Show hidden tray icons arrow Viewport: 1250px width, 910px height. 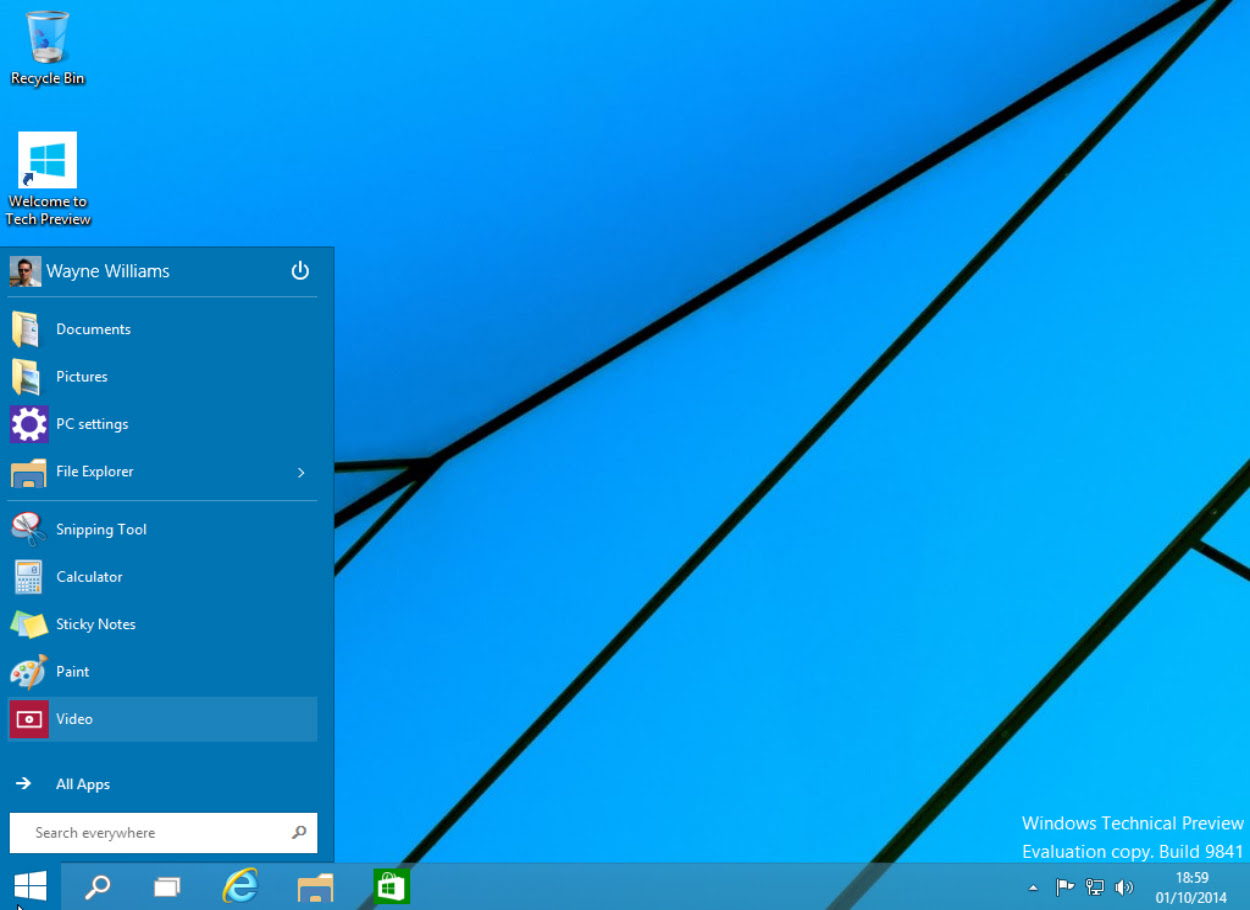click(x=1033, y=887)
